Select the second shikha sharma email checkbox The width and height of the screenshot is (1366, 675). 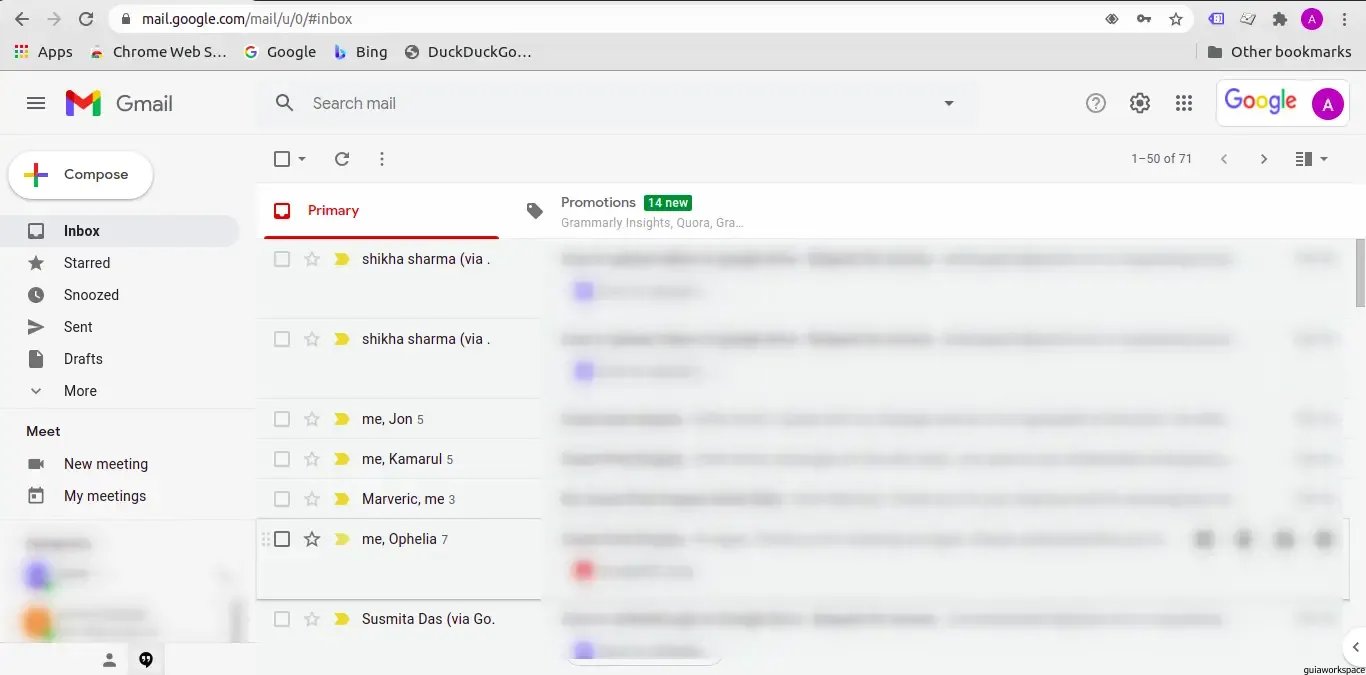point(282,339)
